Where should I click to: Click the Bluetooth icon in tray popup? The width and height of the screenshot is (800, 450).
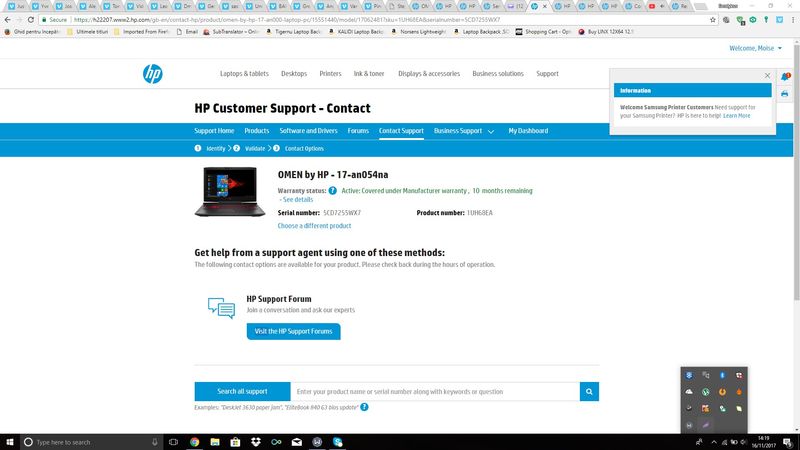(722, 375)
